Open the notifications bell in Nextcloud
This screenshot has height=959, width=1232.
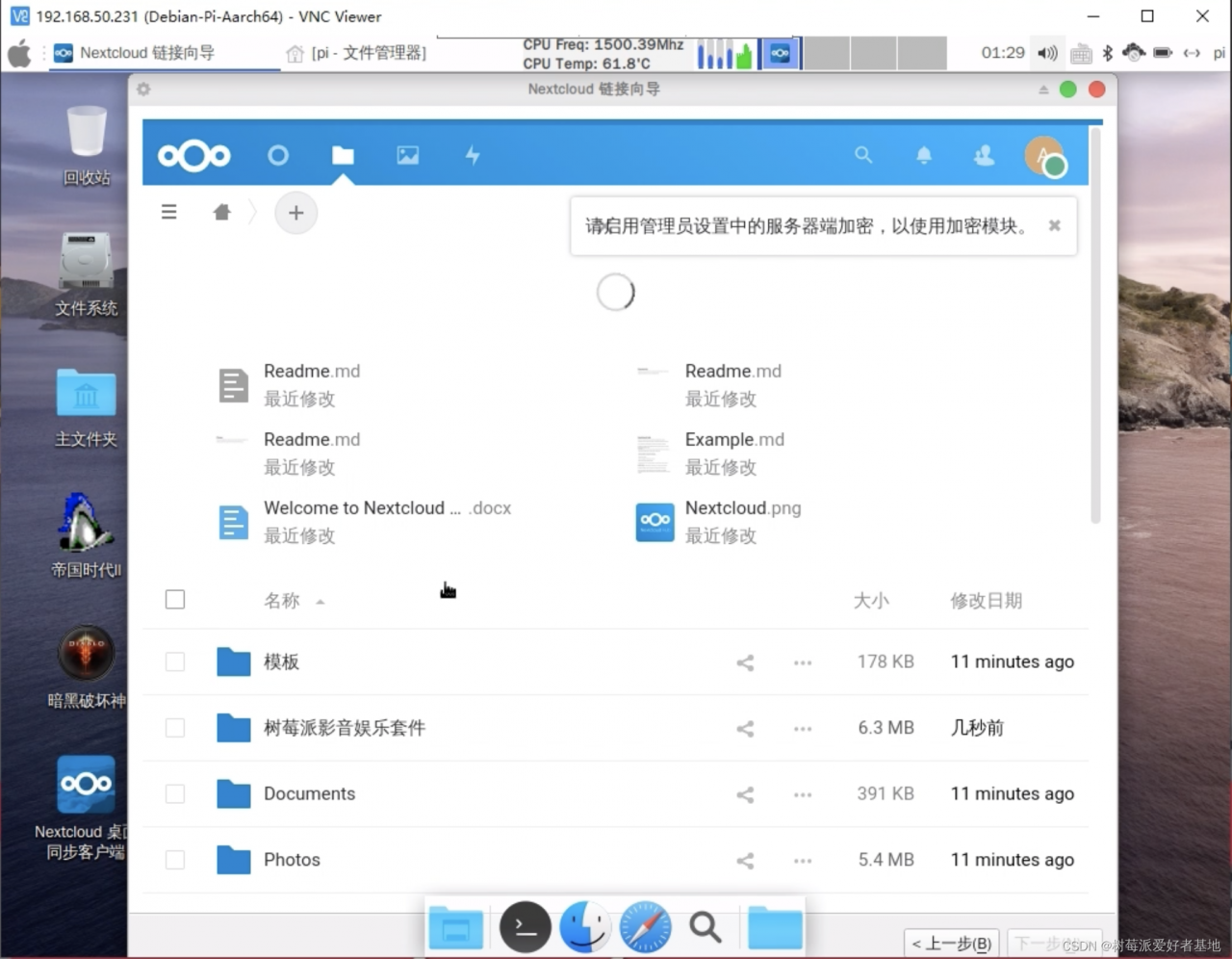coord(923,154)
